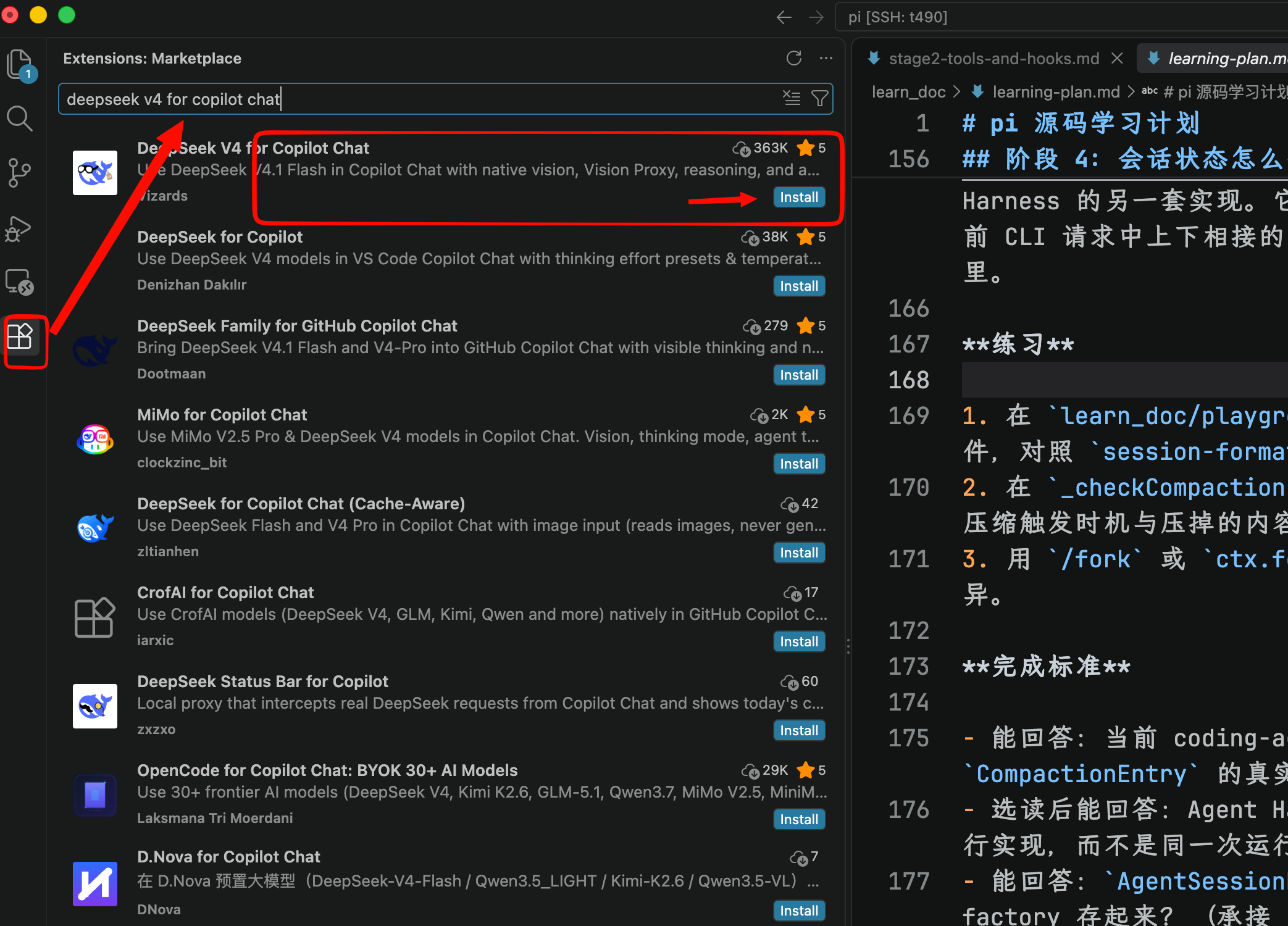Clear the extensions search results

792,98
